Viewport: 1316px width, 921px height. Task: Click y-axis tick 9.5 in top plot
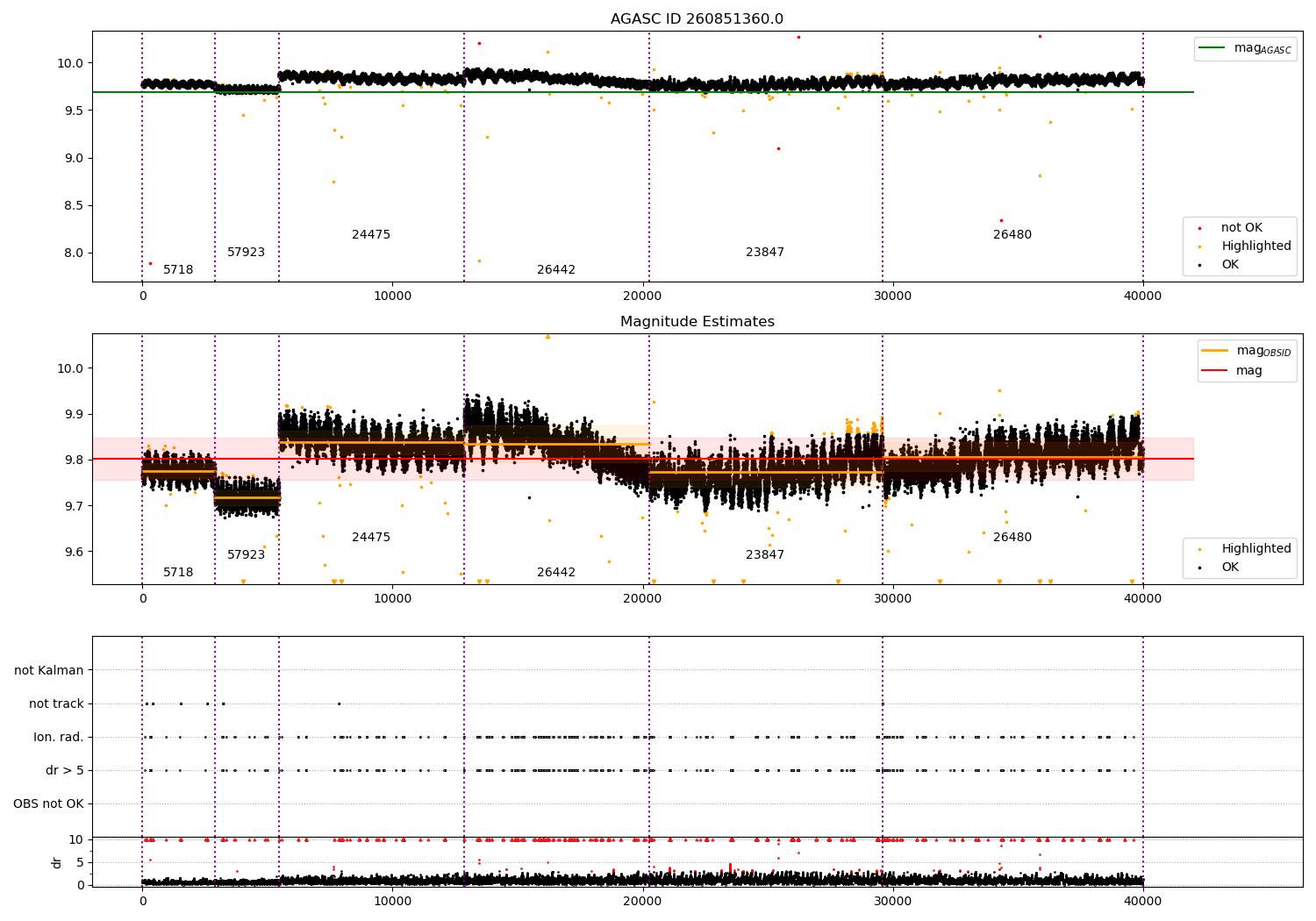[x=74, y=111]
